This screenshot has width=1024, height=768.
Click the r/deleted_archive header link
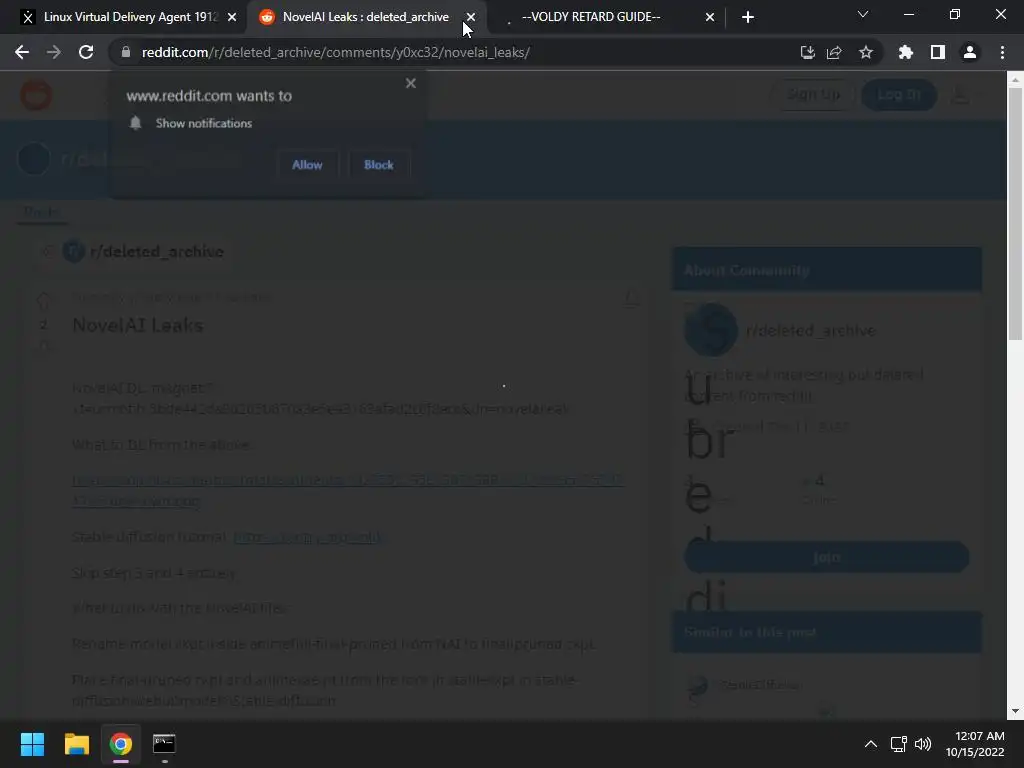pos(157,251)
